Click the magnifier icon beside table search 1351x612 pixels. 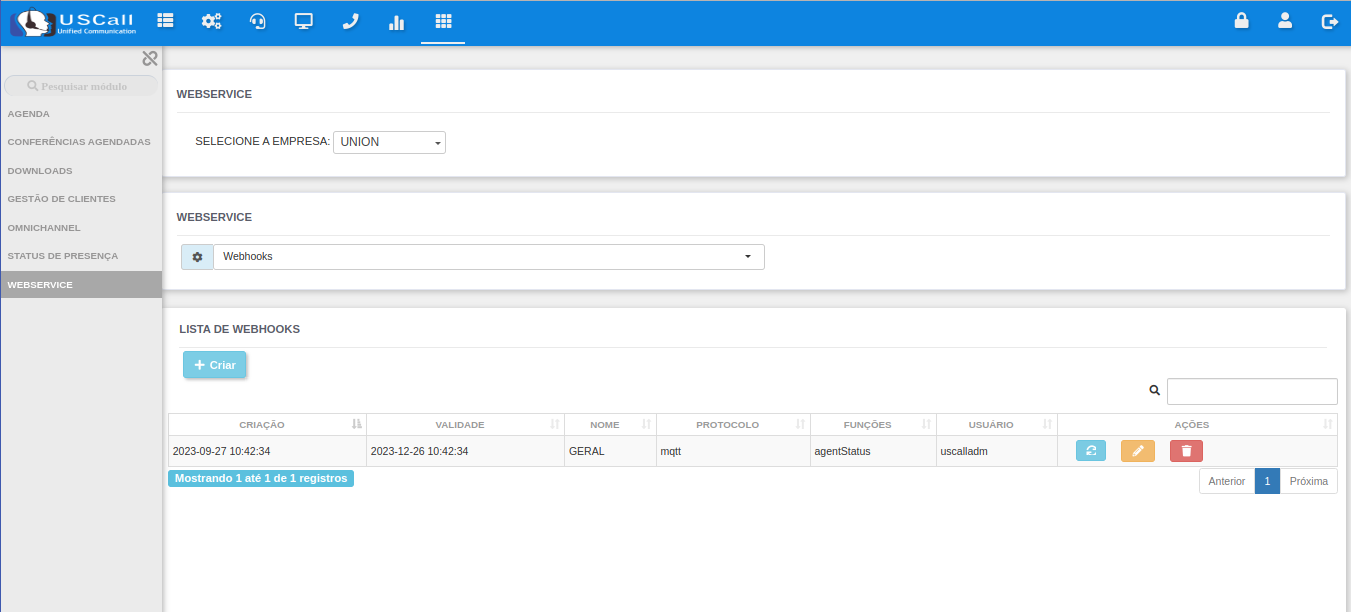(1155, 391)
